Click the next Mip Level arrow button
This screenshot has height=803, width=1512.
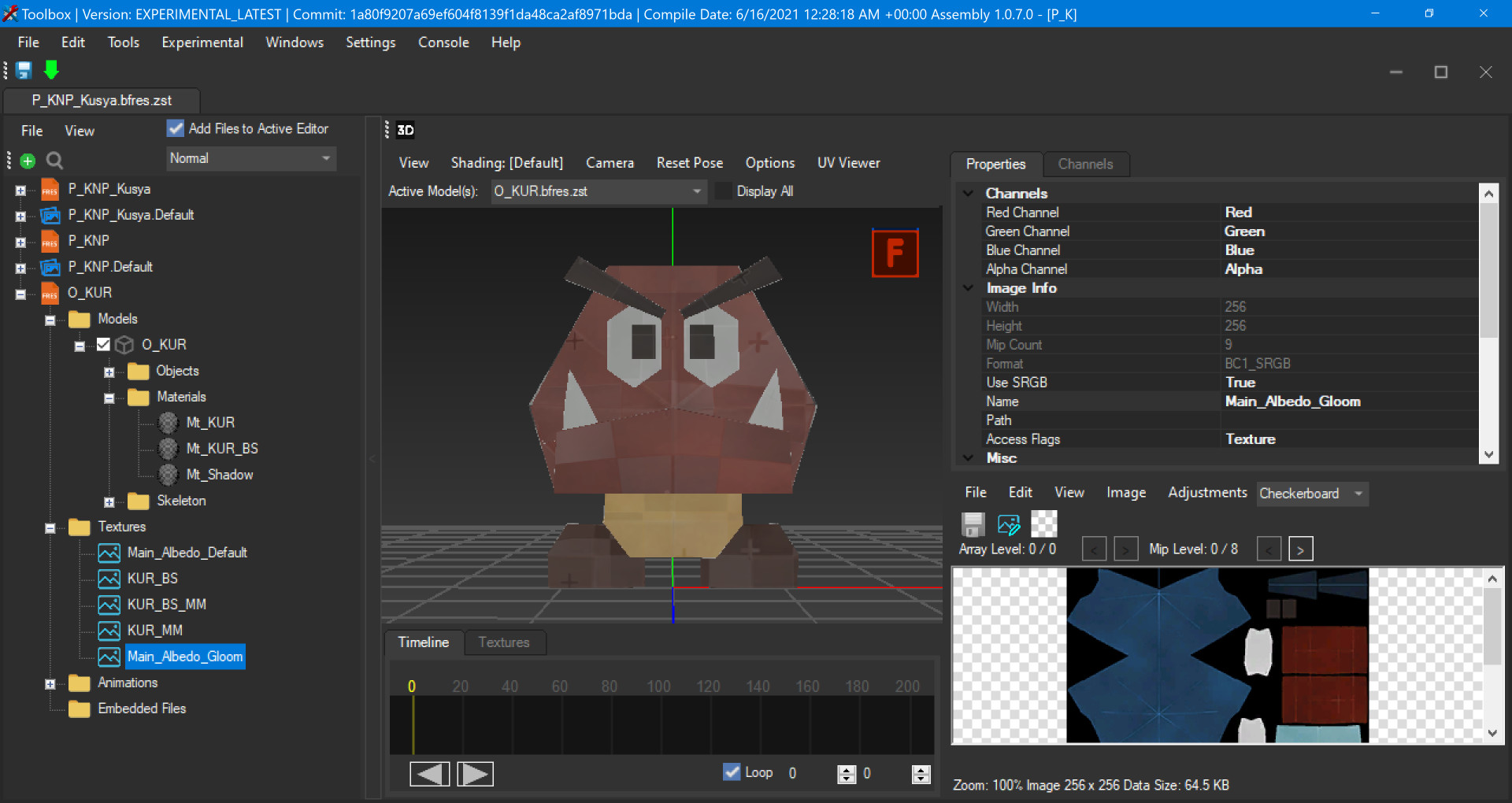point(1300,549)
